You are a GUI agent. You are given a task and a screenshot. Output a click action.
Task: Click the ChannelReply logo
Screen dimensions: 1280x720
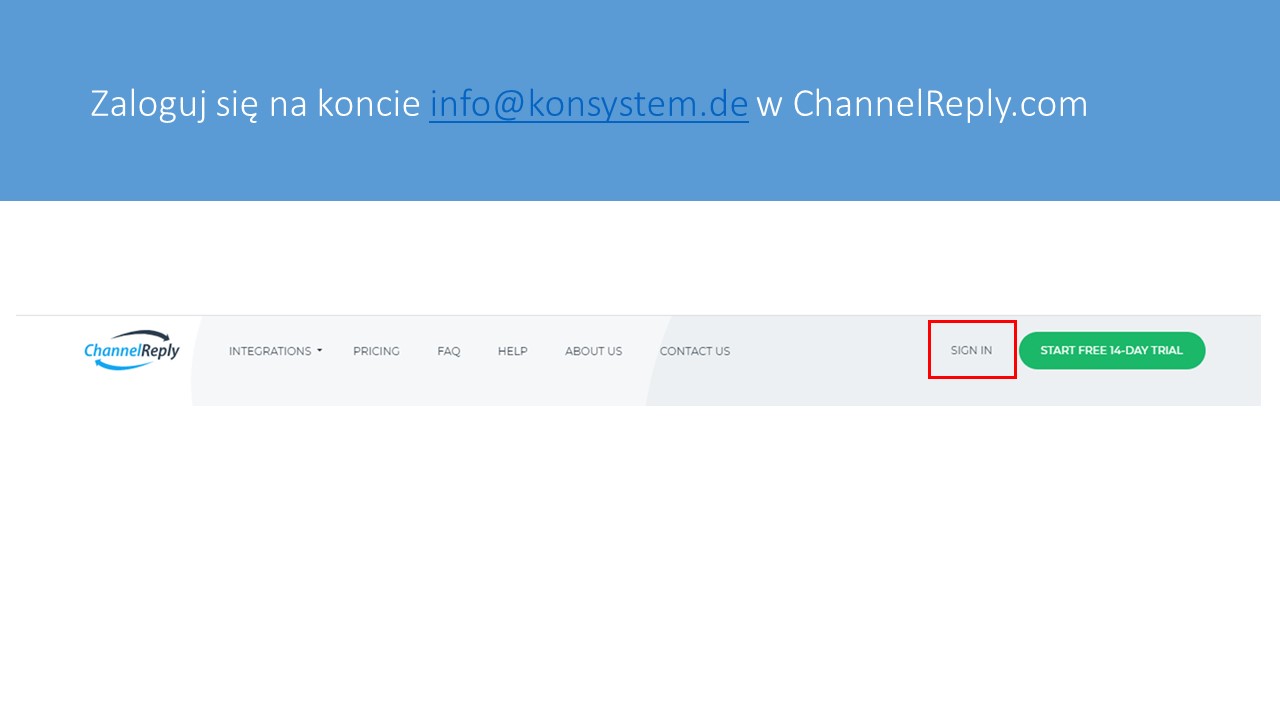click(x=132, y=350)
